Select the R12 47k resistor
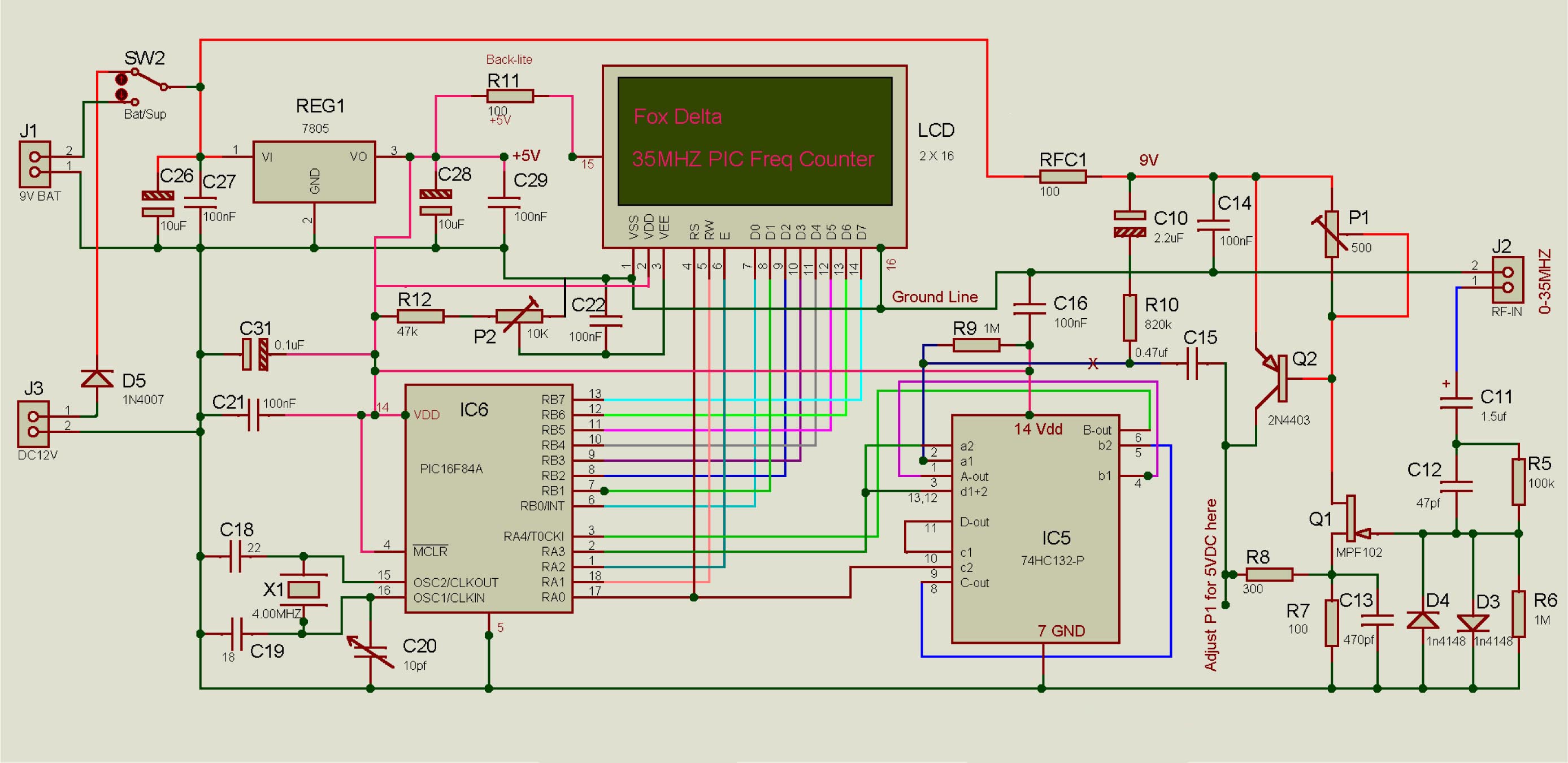 coord(420,316)
